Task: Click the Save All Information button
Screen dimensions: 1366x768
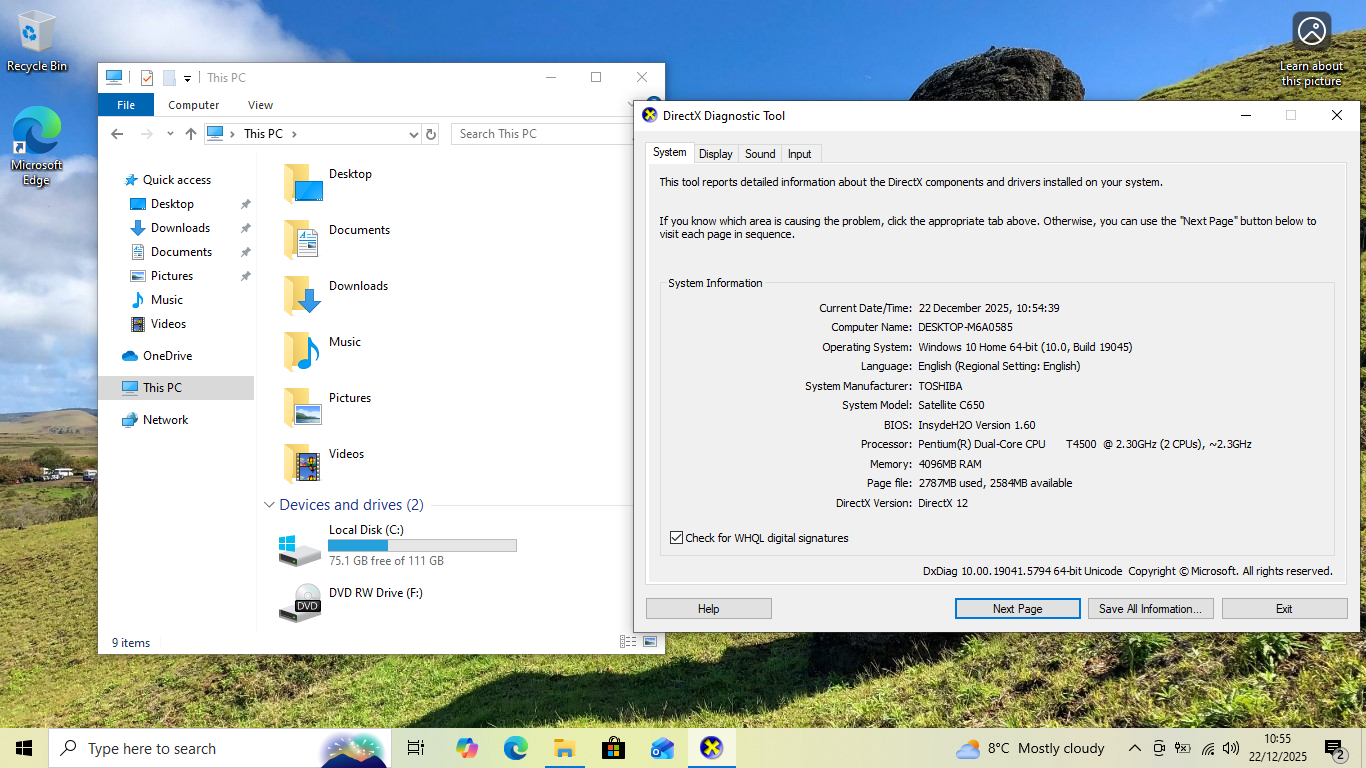Action: tap(1150, 609)
